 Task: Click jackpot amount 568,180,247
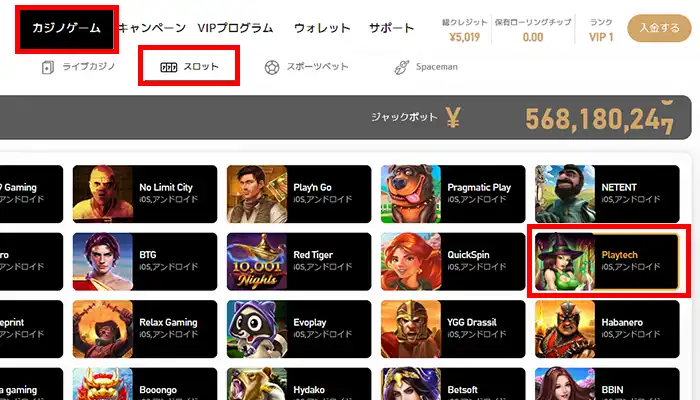(600, 120)
